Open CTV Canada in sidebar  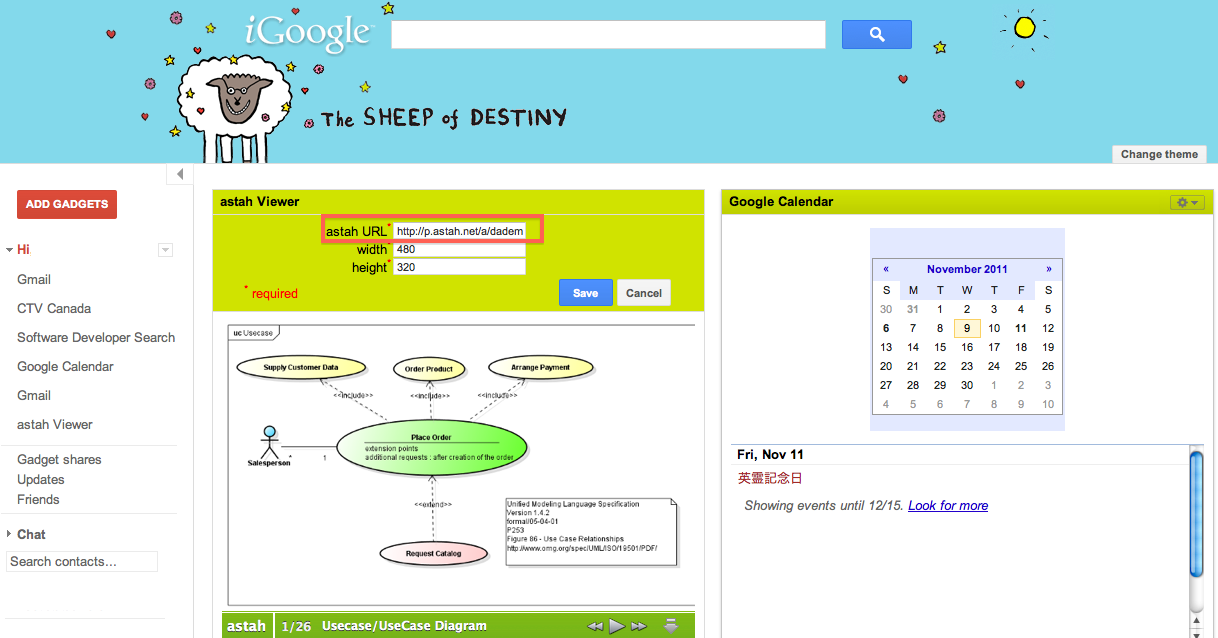coord(54,308)
